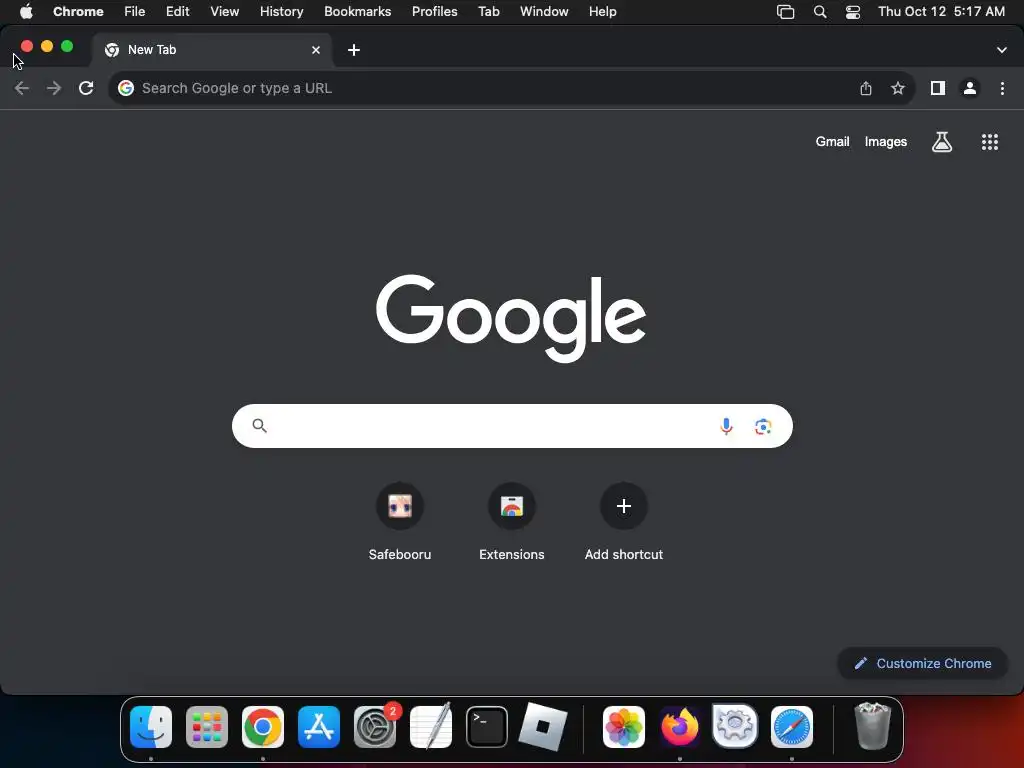Click Add shortcut plus button

point(624,506)
